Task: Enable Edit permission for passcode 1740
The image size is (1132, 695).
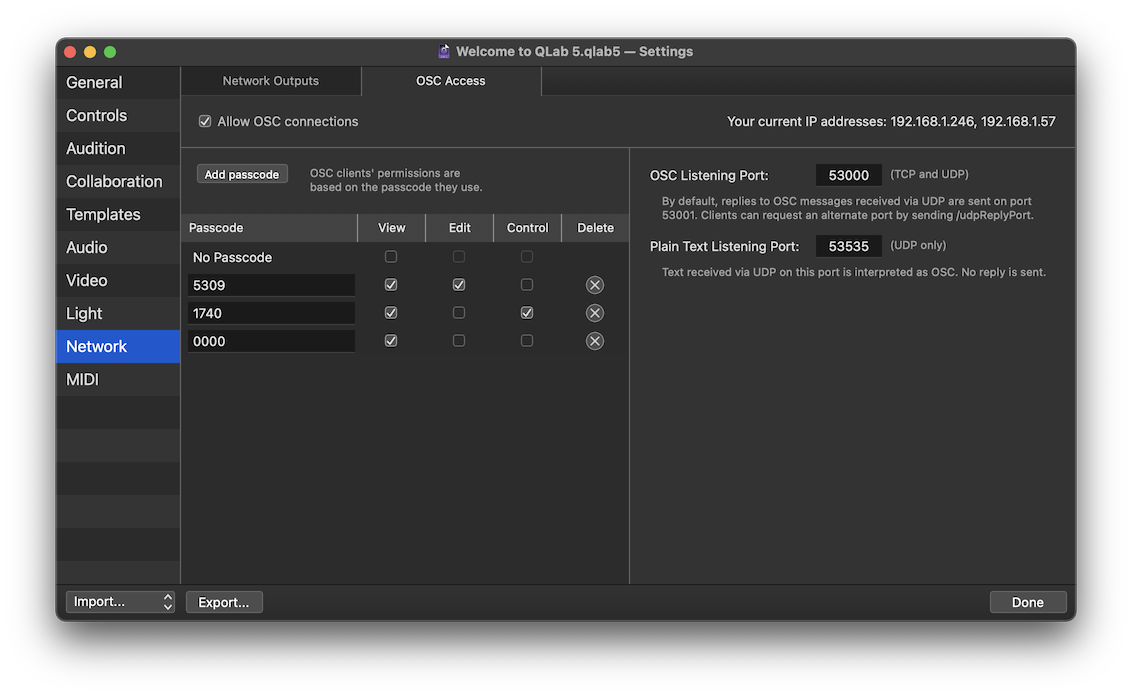Action: (459, 312)
